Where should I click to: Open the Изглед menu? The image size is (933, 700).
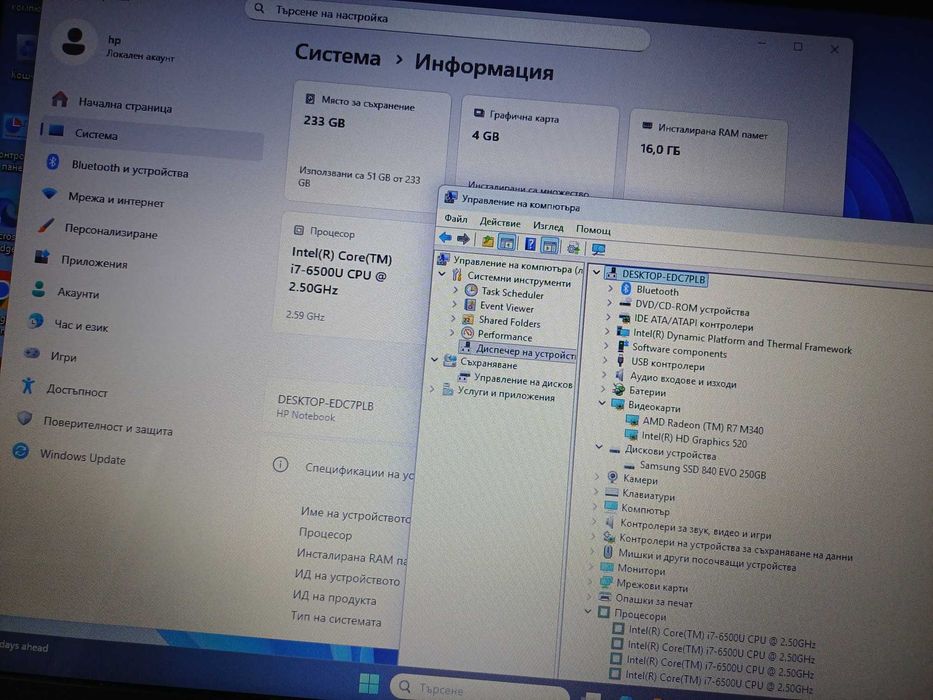point(548,226)
